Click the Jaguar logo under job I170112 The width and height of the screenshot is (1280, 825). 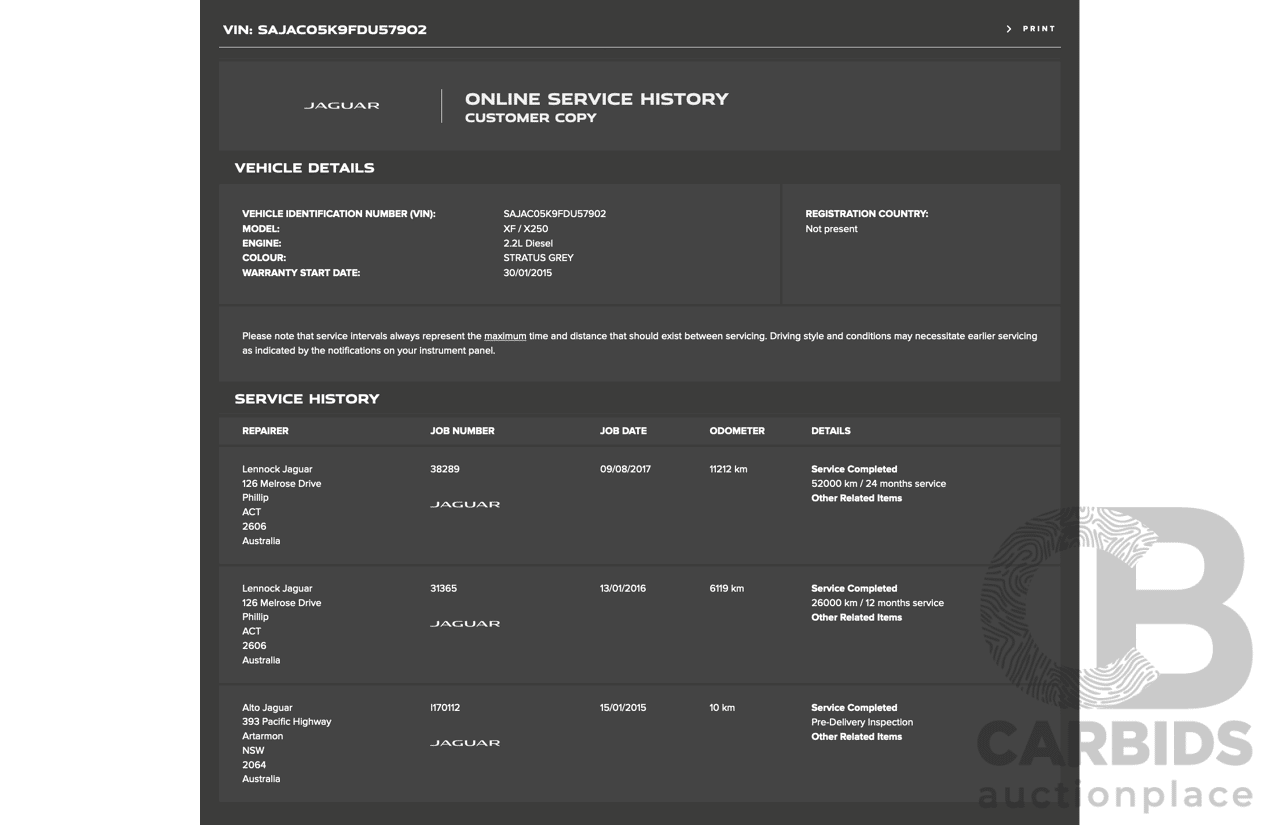tap(465, 743)
